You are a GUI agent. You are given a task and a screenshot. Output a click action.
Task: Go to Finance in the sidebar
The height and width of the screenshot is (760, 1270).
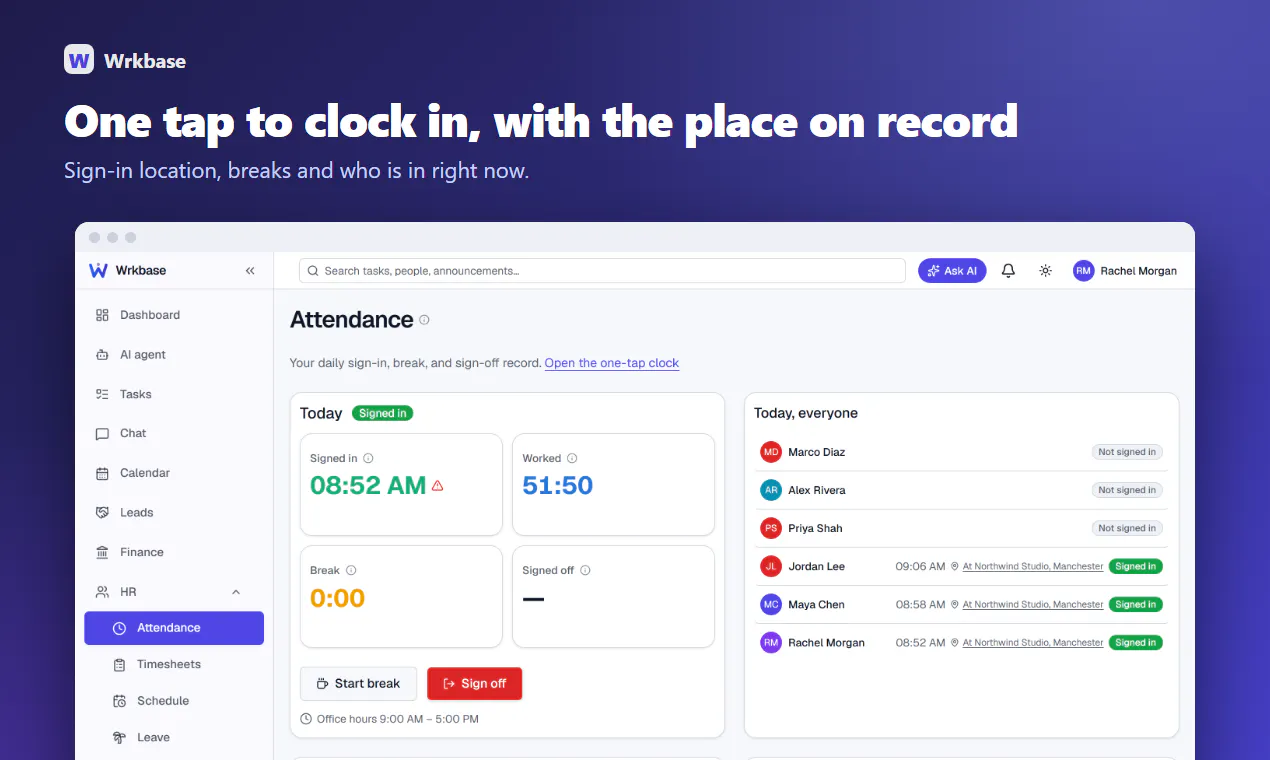tap(174, 552)
